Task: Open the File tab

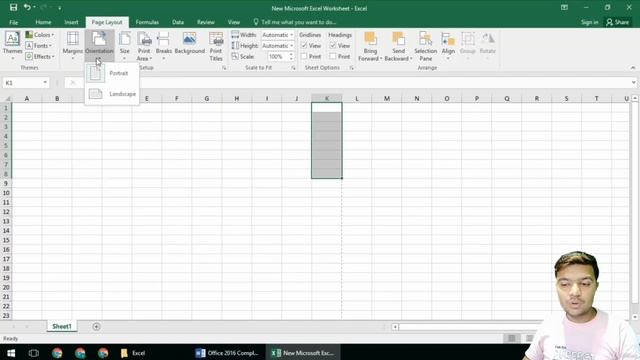Action: (13, 22)
